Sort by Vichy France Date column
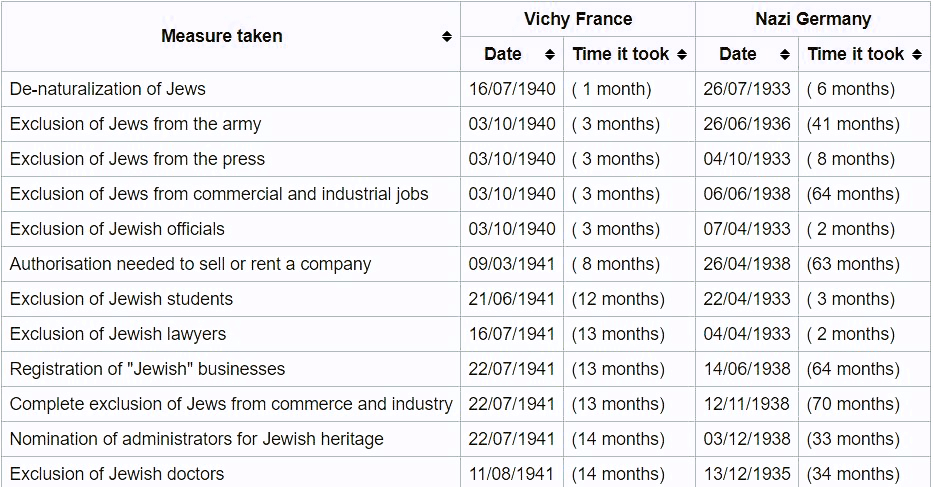The height and width of the screenshot is (487, 933). (x=549, y=54)
